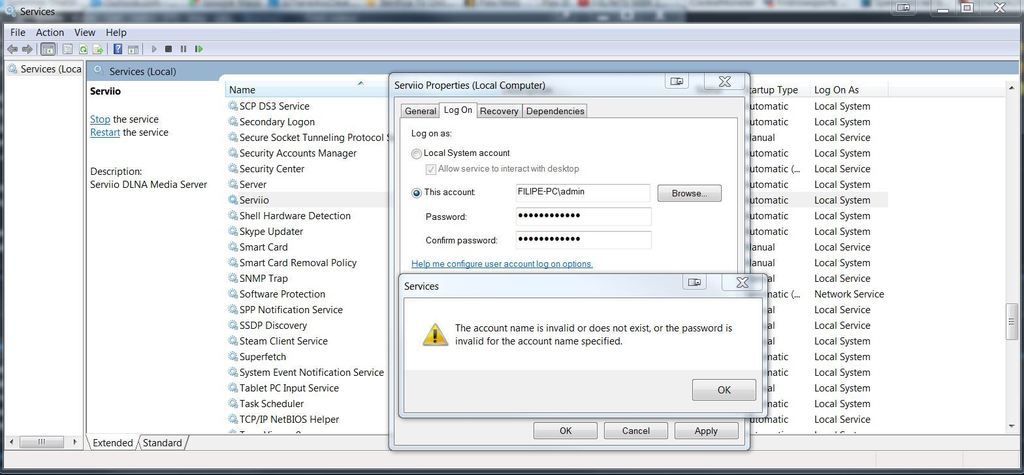Click gear icon beside Security Center
The height and width of the screenshot is (475, 1024).
pyautogui.click(x=233, y=169)
